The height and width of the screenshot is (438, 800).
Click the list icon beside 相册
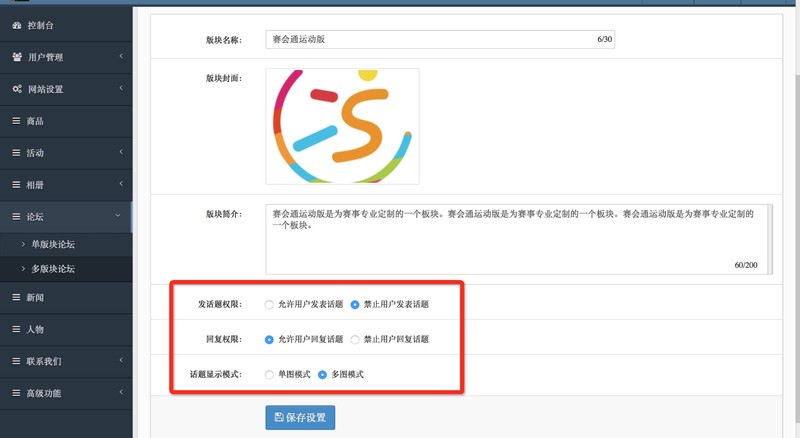[x=16, y=185]
